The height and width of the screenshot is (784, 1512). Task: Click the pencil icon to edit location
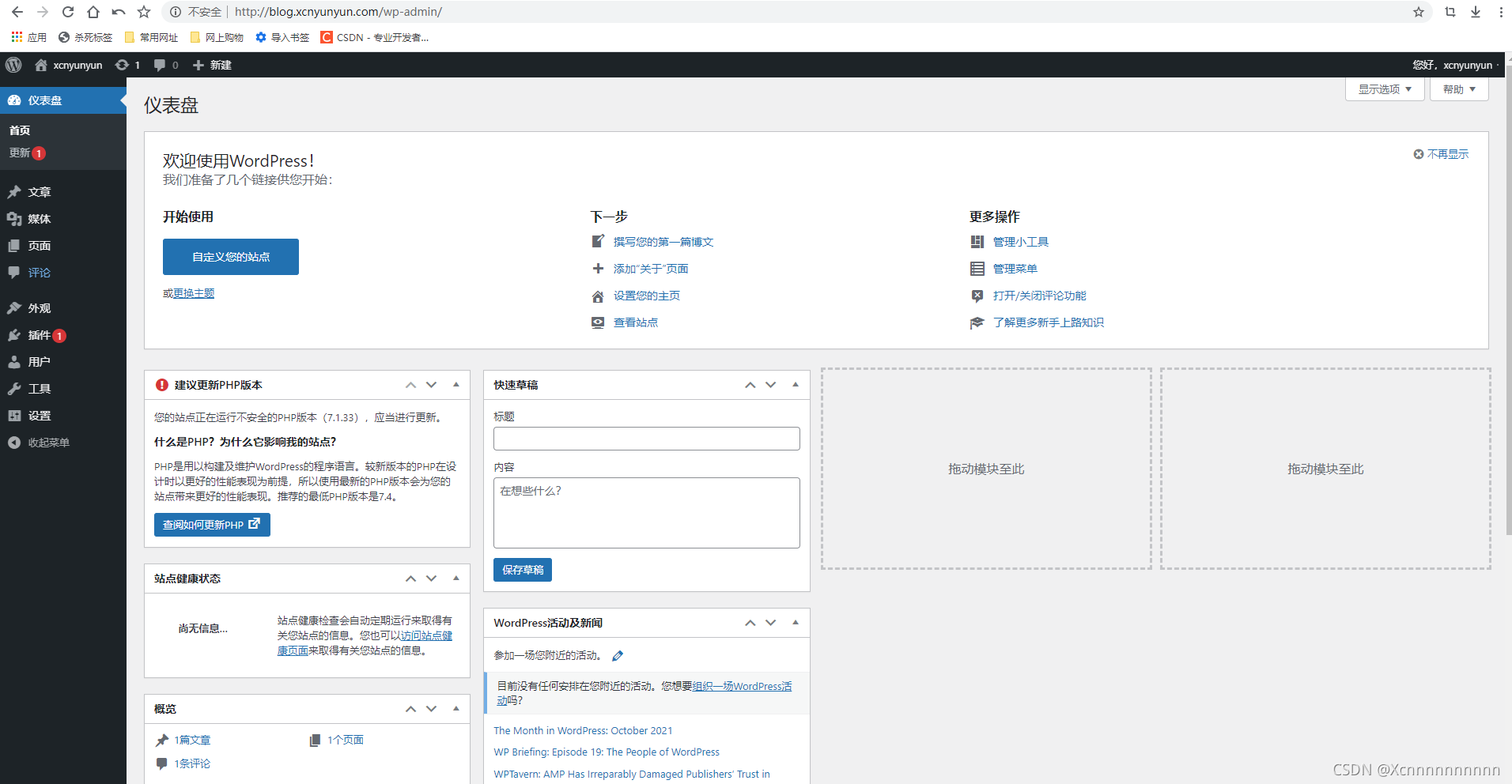pos(618,655)
